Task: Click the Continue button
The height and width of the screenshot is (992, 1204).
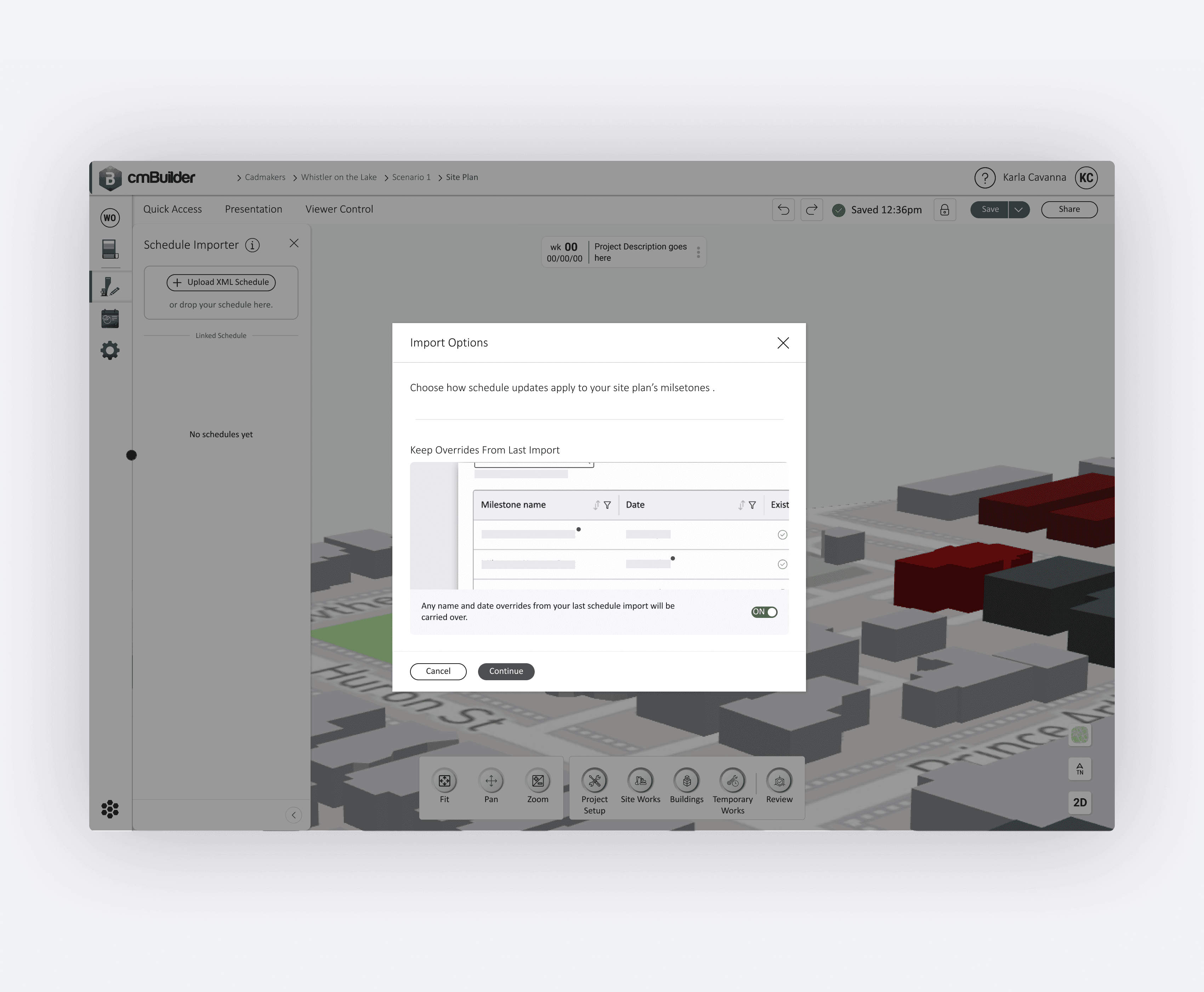Action: (505, 671)
